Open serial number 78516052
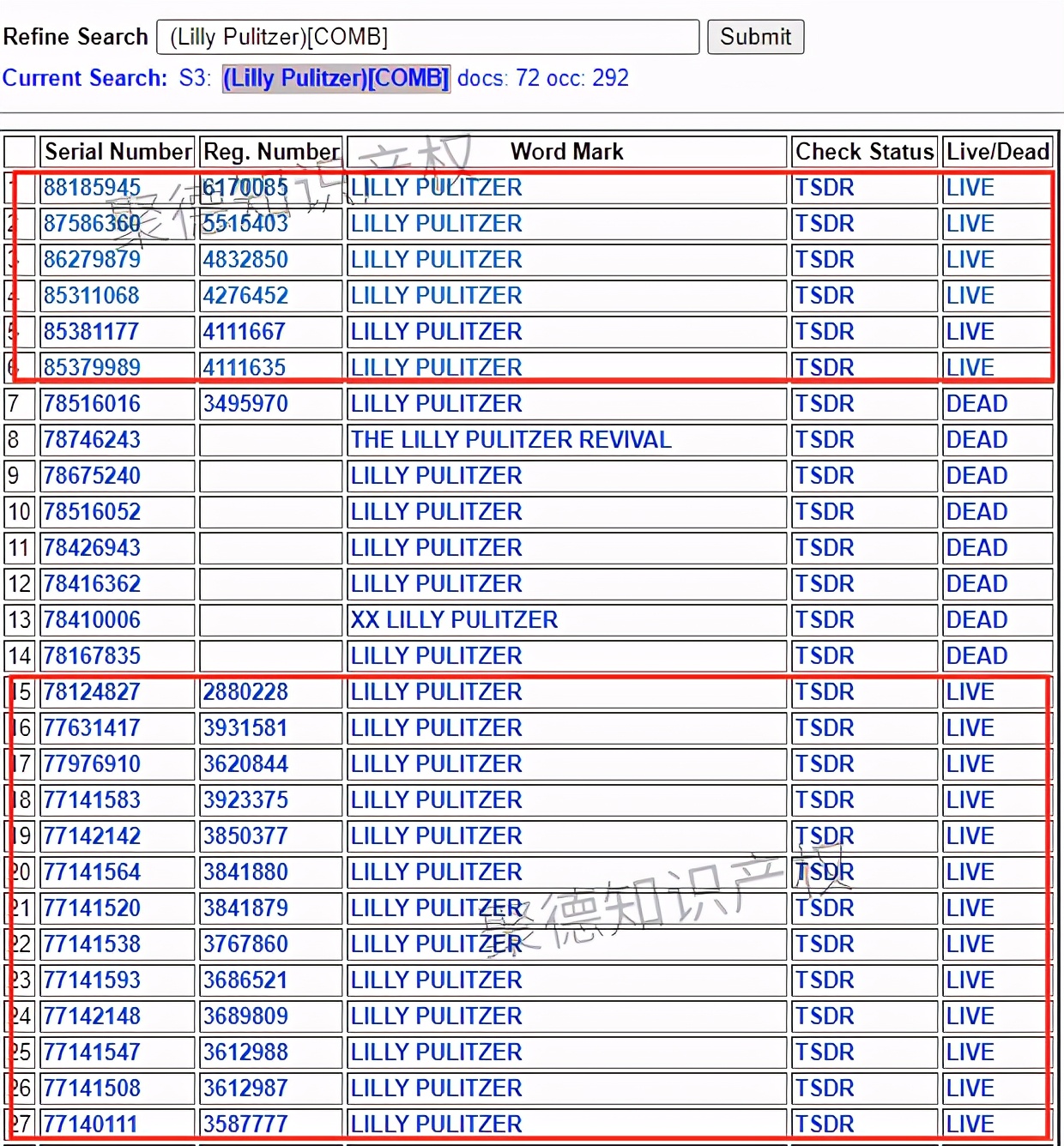The height and width of the screenshot is (1146, 1064). tap(92, 511)
